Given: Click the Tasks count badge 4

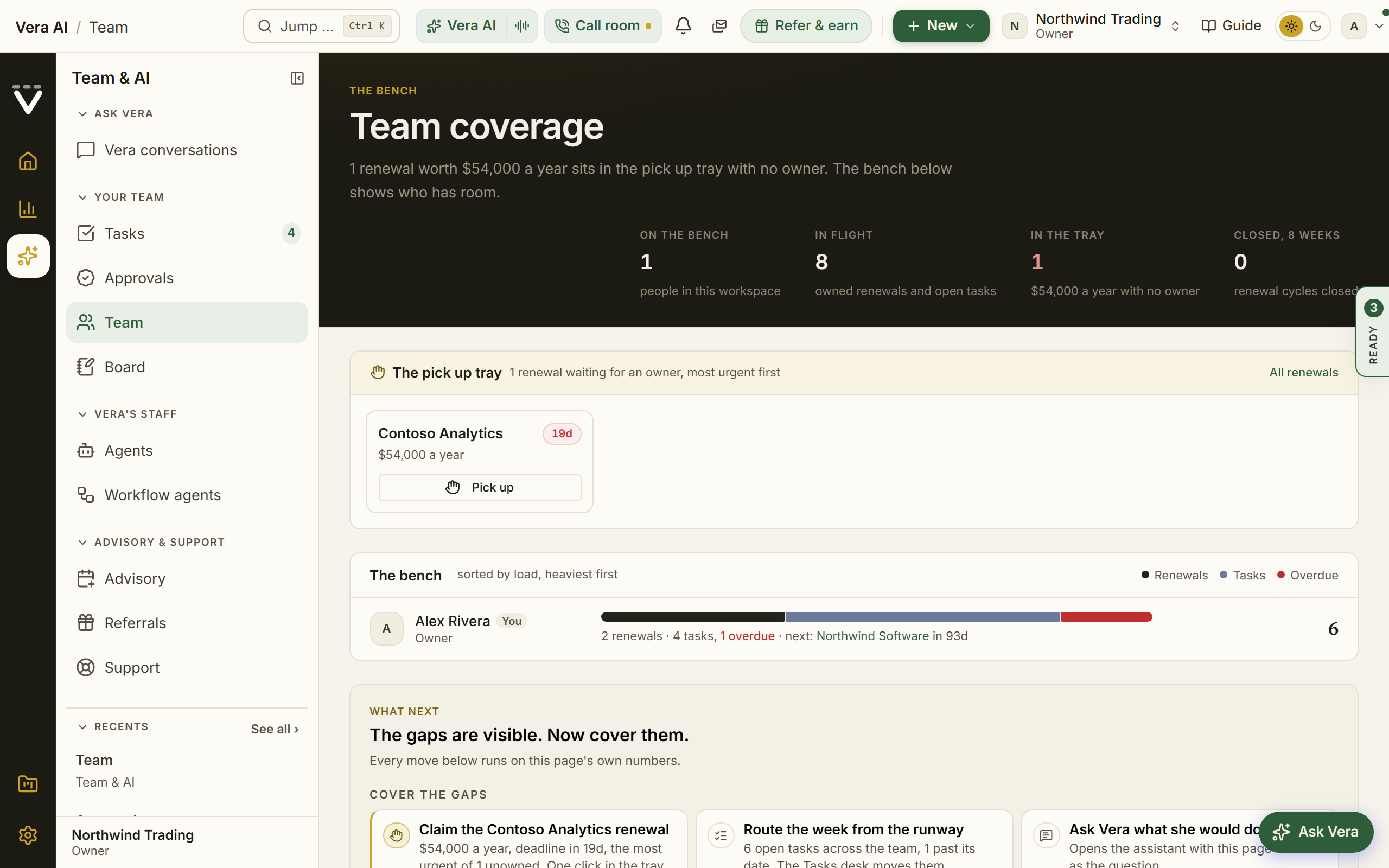Looking at the screenshot, I should click(x=291, y=233).
